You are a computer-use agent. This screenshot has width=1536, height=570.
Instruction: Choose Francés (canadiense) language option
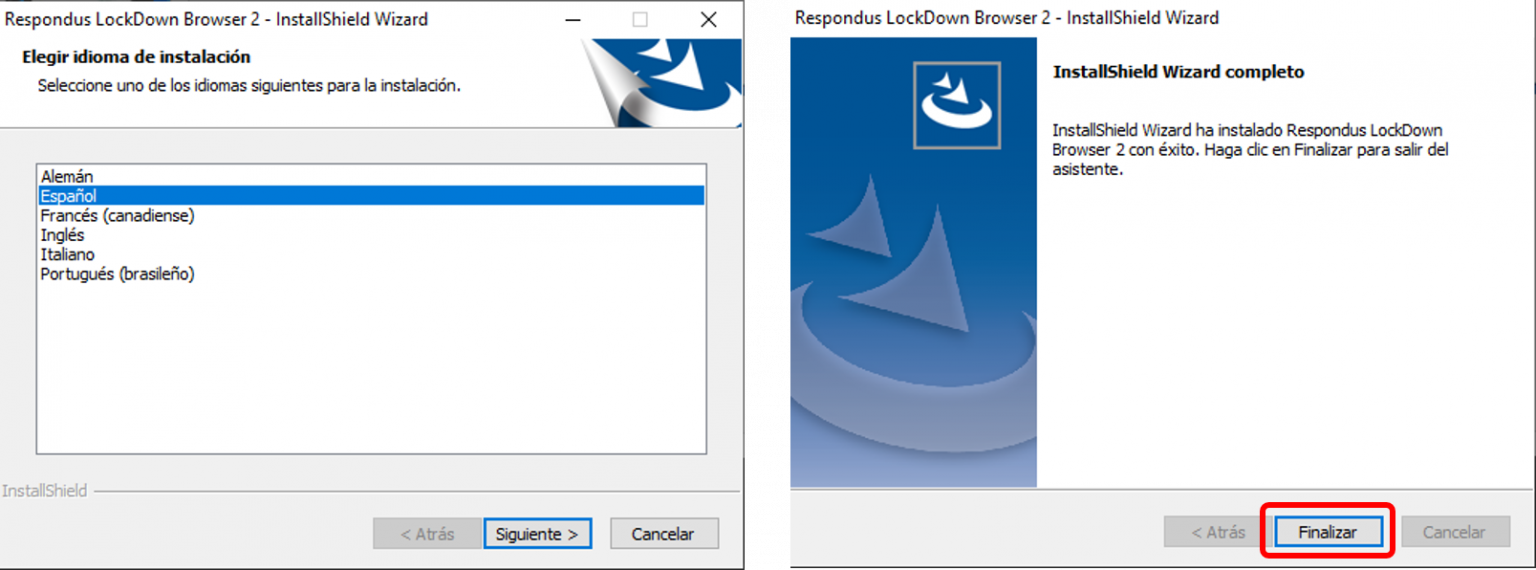pyautogui.click(x=371, y=215)
